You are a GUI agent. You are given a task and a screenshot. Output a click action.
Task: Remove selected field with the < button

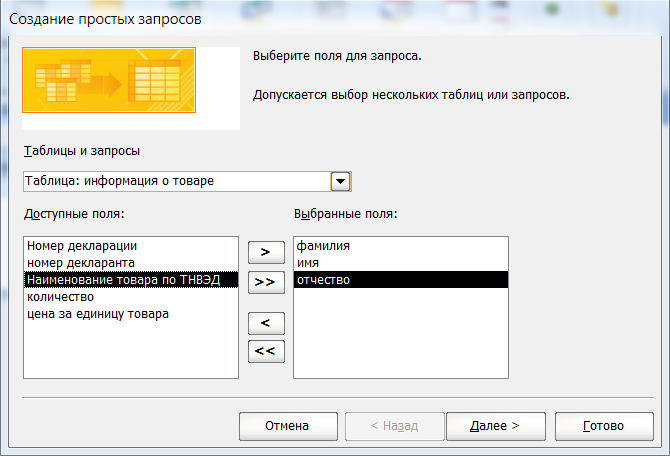[266, 323]
